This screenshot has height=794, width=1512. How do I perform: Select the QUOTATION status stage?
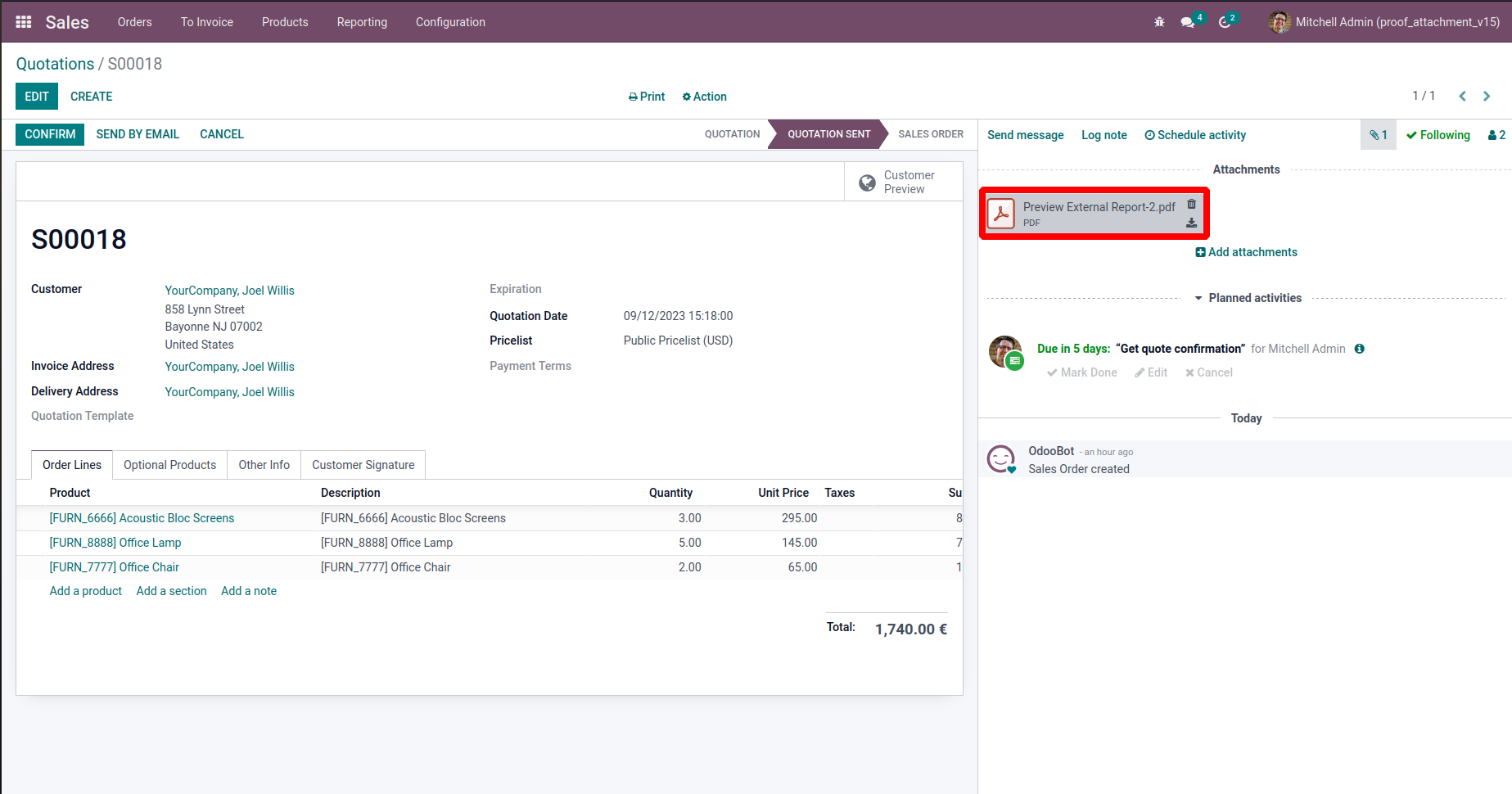click(x=733, y=134)
